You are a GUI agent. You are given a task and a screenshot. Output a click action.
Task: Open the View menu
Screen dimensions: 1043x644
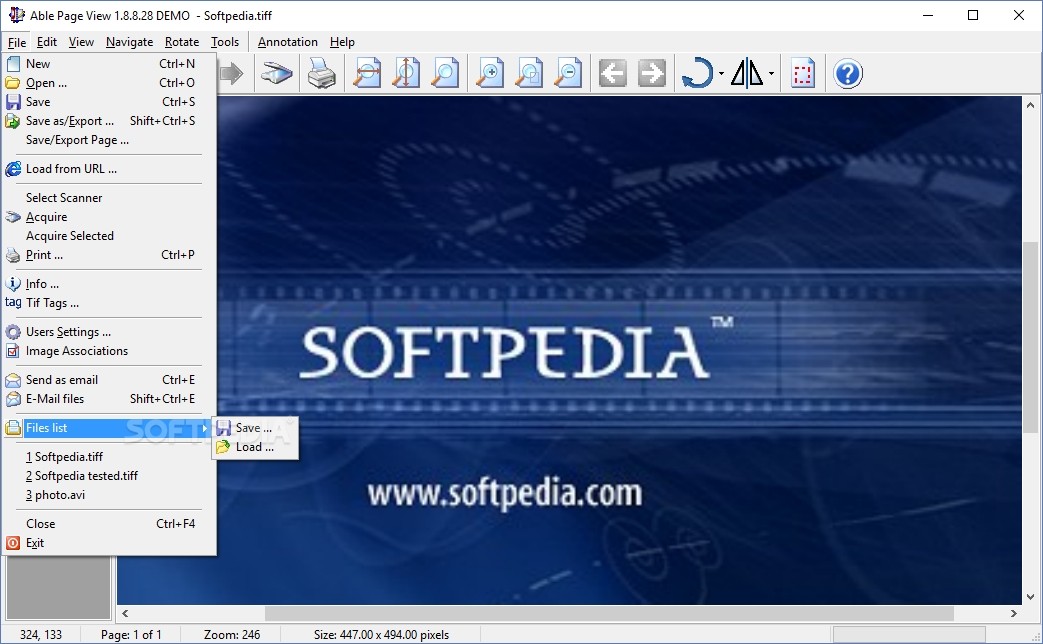(x=81, y=42)
